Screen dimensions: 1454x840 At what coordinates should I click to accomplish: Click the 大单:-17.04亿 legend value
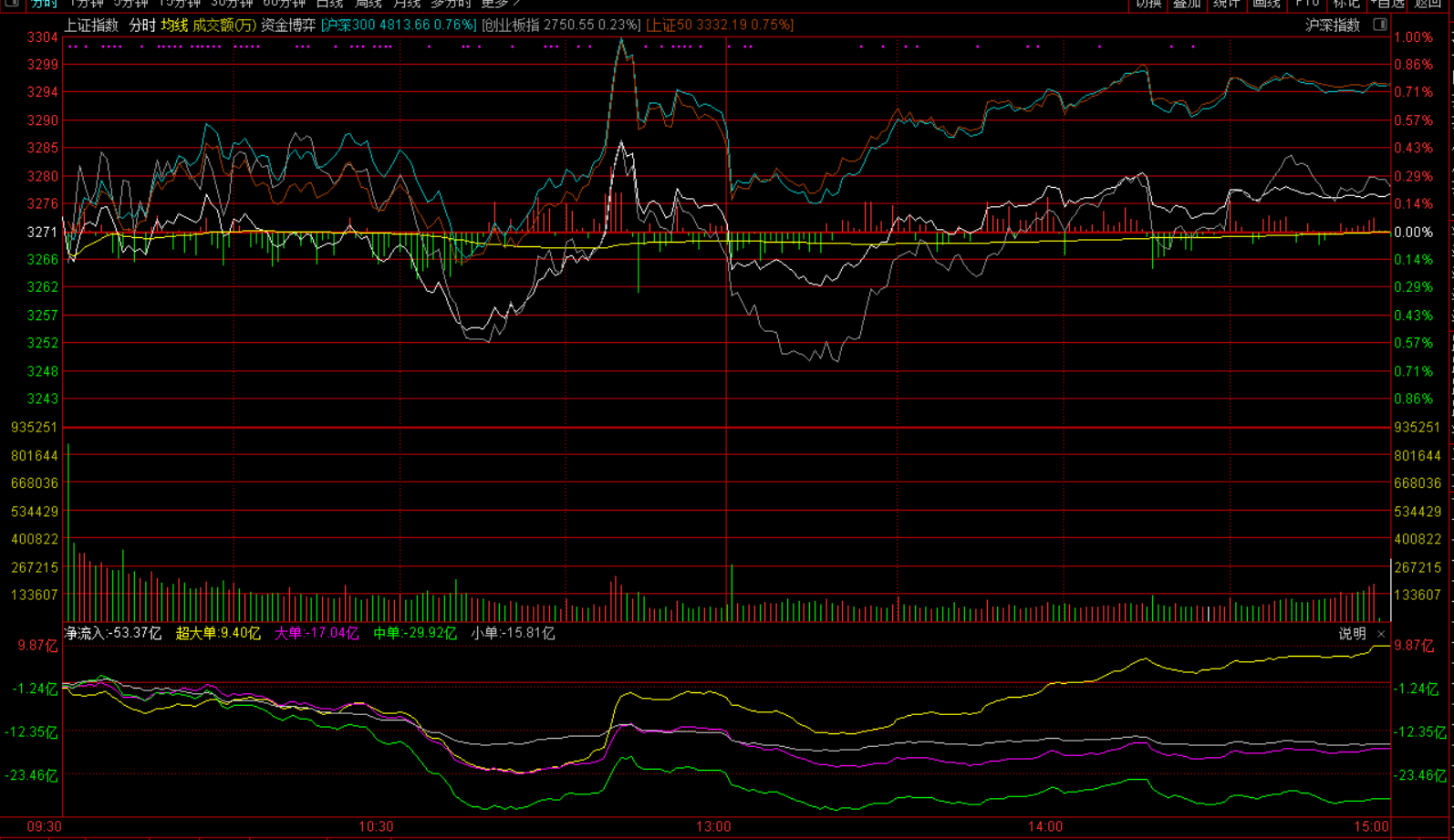pos(317,633)
